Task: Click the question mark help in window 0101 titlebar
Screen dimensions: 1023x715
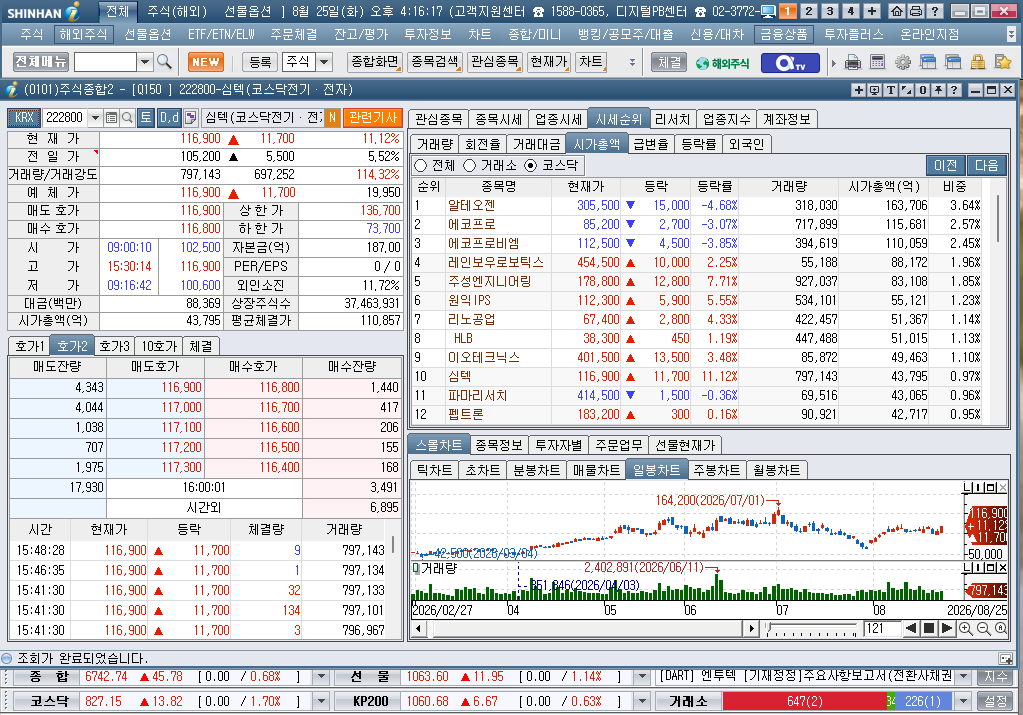Action: tap(954, 90)
